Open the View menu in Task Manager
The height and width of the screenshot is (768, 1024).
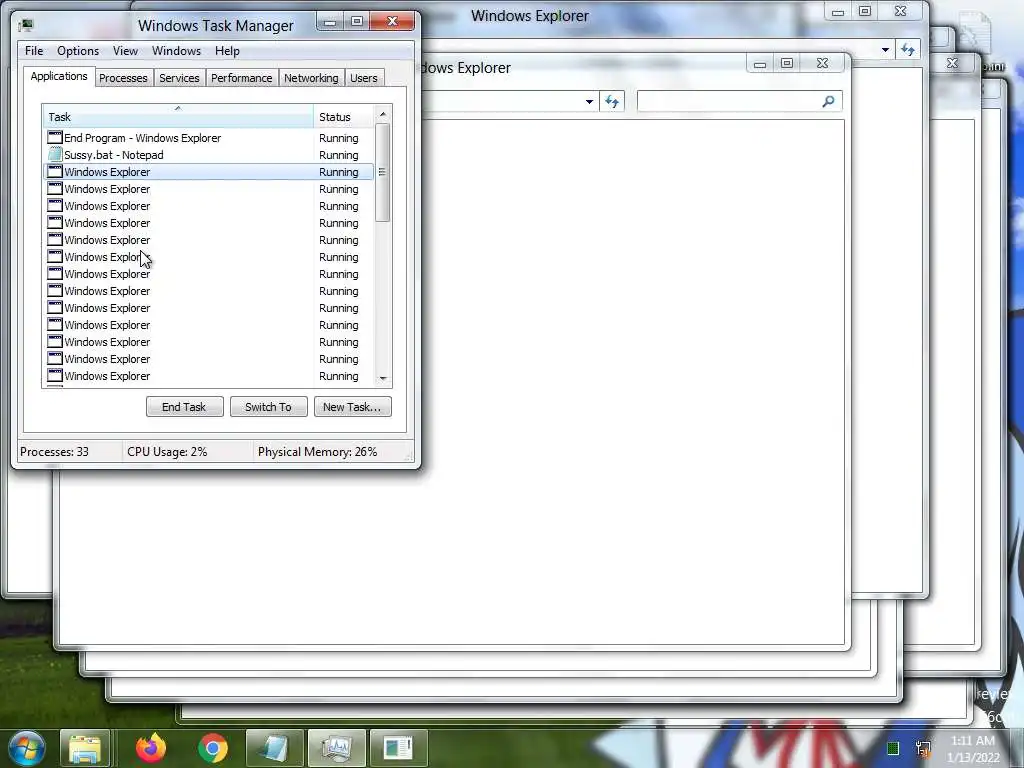125,51
